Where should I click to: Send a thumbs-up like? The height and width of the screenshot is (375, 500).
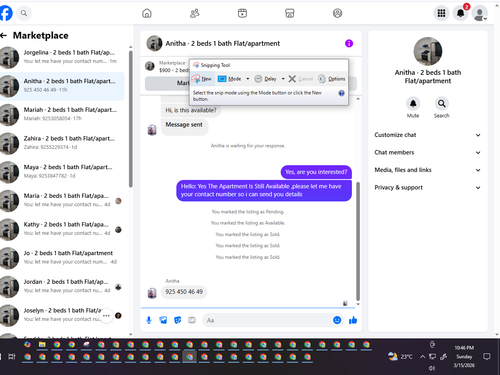[353, 320]
